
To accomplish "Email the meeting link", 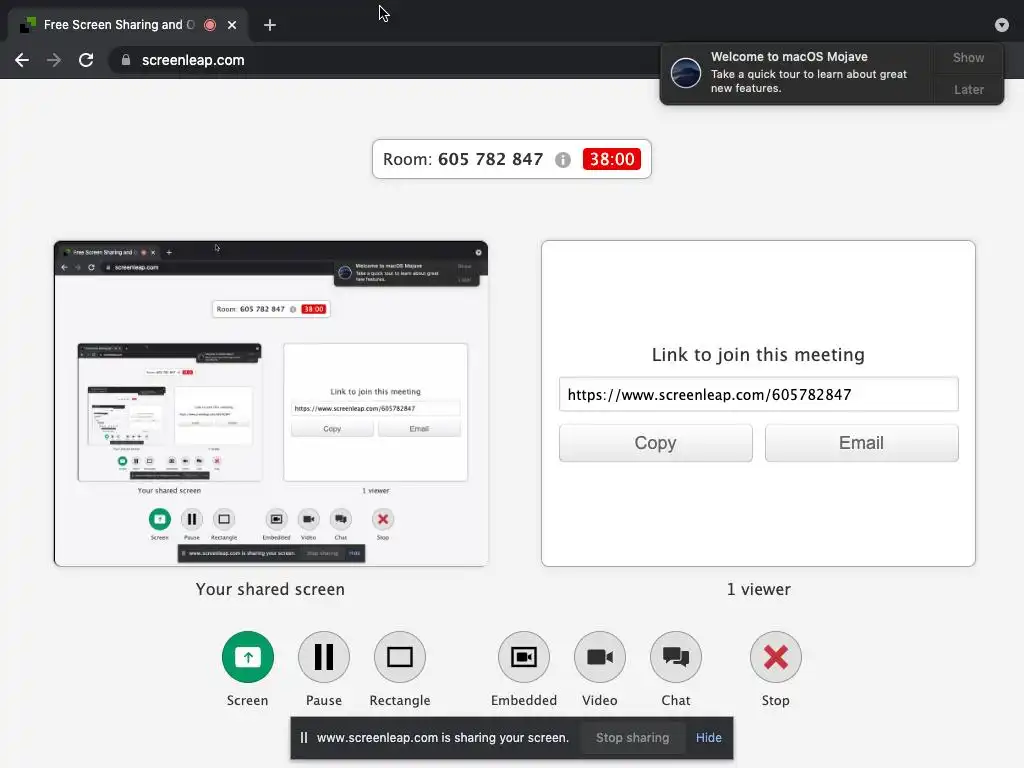I will (861, 443).
